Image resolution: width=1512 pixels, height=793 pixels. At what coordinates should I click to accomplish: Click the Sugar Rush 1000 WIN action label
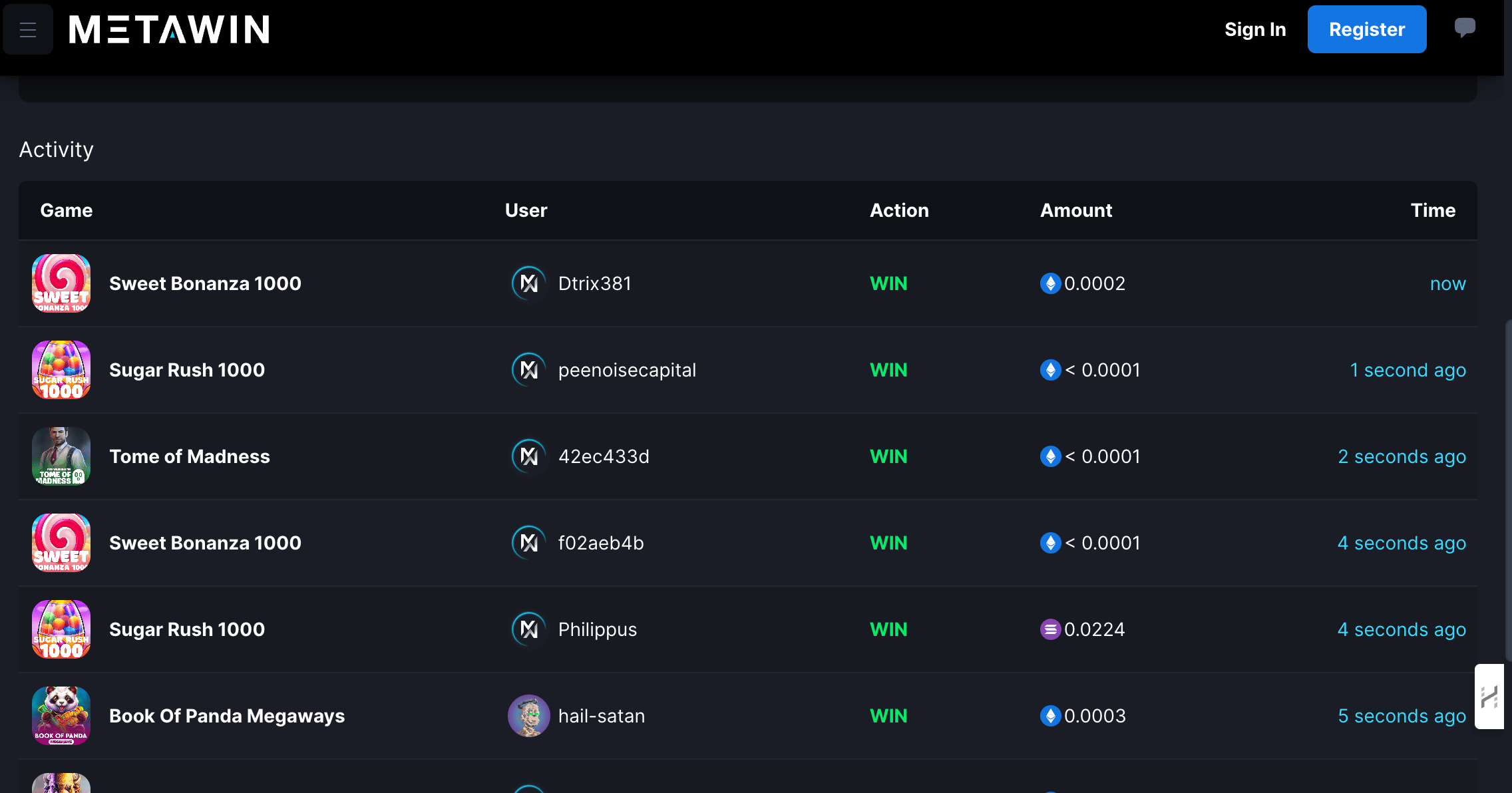[x=889, y=370]
